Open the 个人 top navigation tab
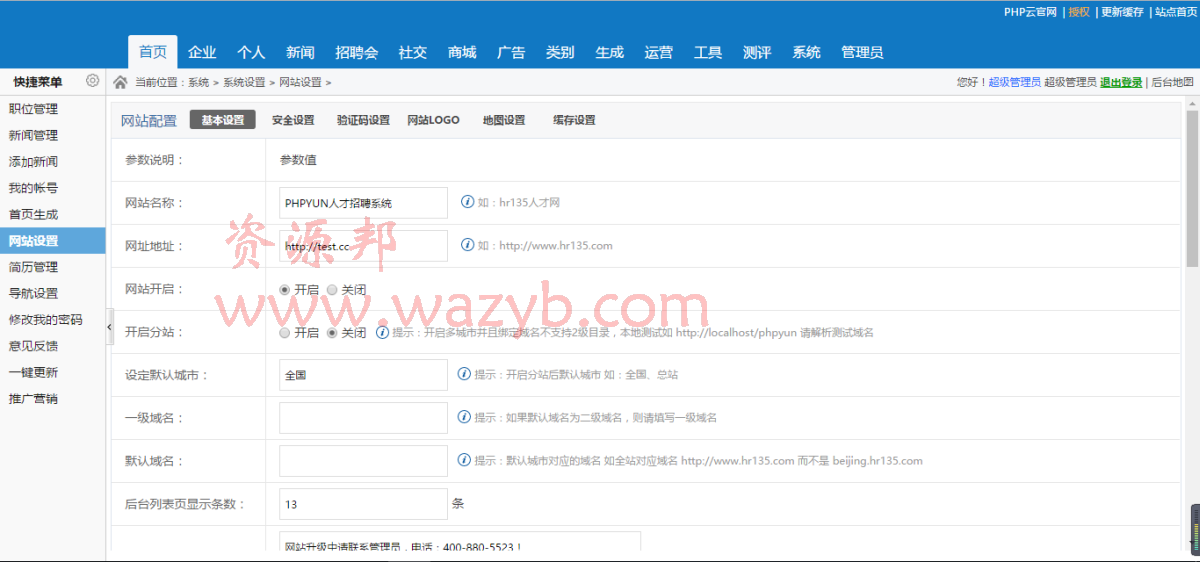This screenshot has height=562, width=1200. point(251,52)
